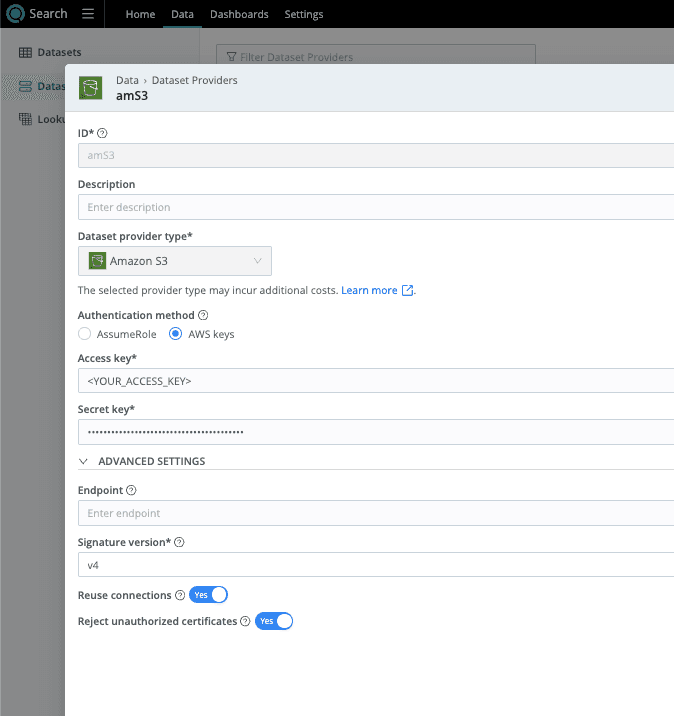Click the Description input field
Image resolution: width=674 pixels, height=716 pixels.
375,207
